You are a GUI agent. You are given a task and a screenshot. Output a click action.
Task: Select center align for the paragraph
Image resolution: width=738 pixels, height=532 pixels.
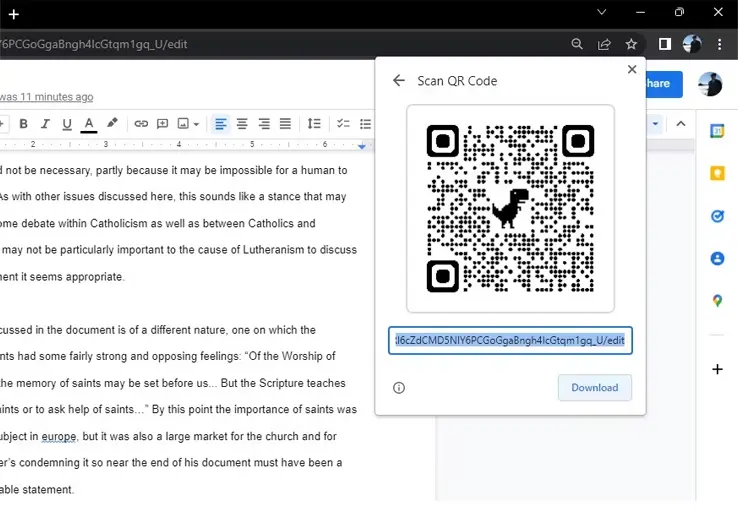(242, 124)
